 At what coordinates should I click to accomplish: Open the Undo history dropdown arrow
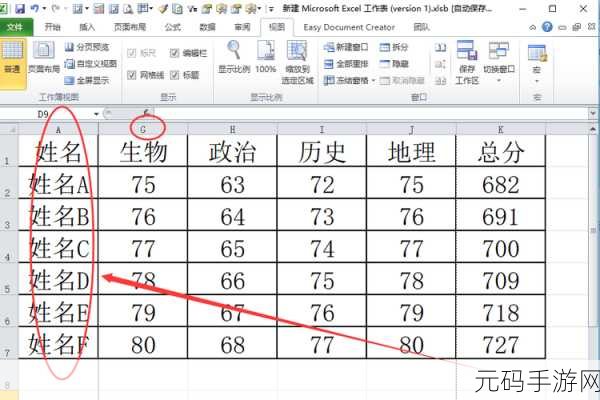click(44, 8)
